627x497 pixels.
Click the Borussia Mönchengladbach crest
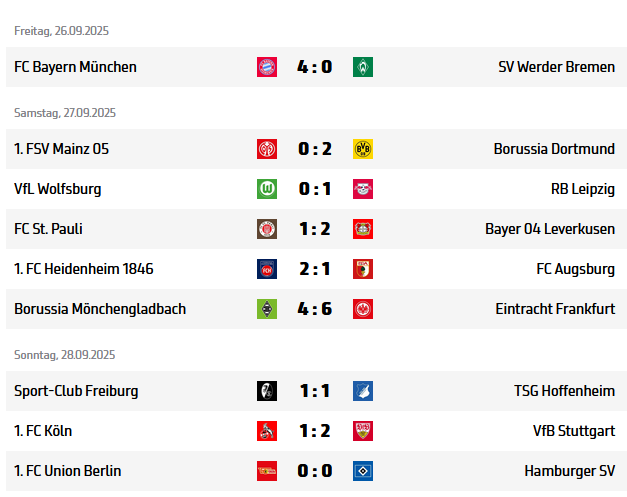(267, 309)
